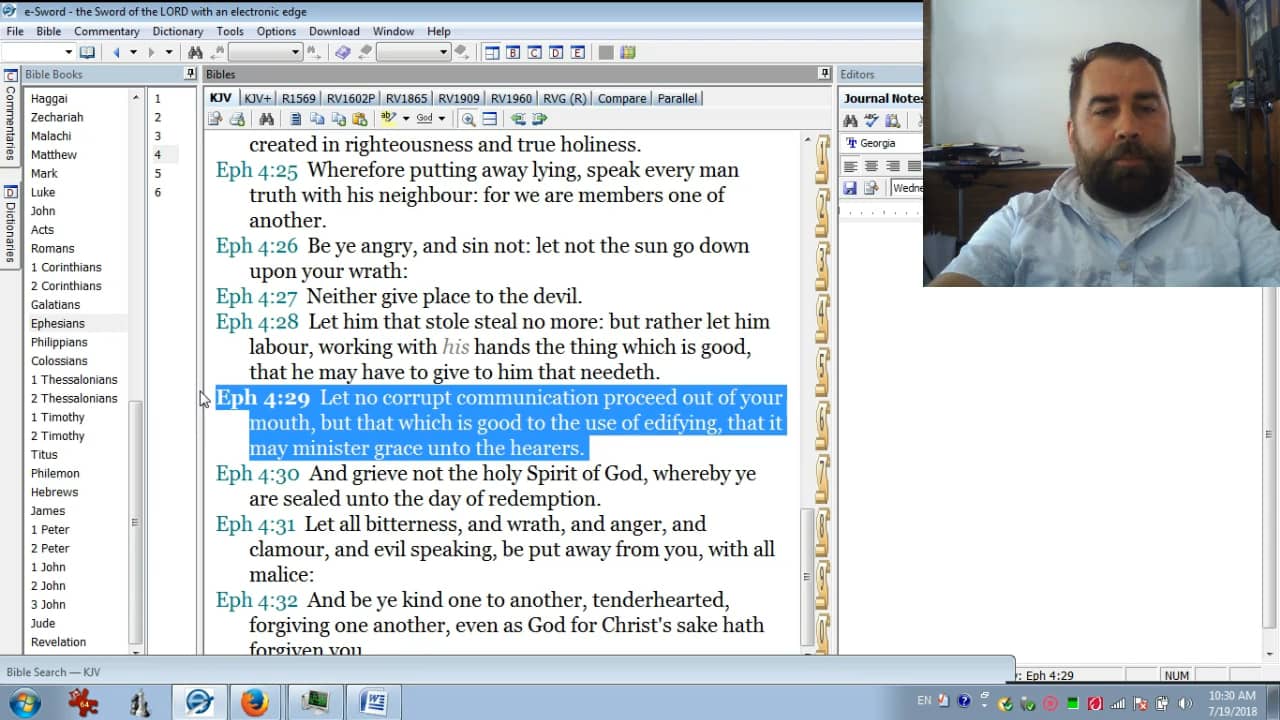Switch to the RV1960 Bible tab
Image resolution: width=1280 pixels, height=720 pixels.
coord(511,98)
